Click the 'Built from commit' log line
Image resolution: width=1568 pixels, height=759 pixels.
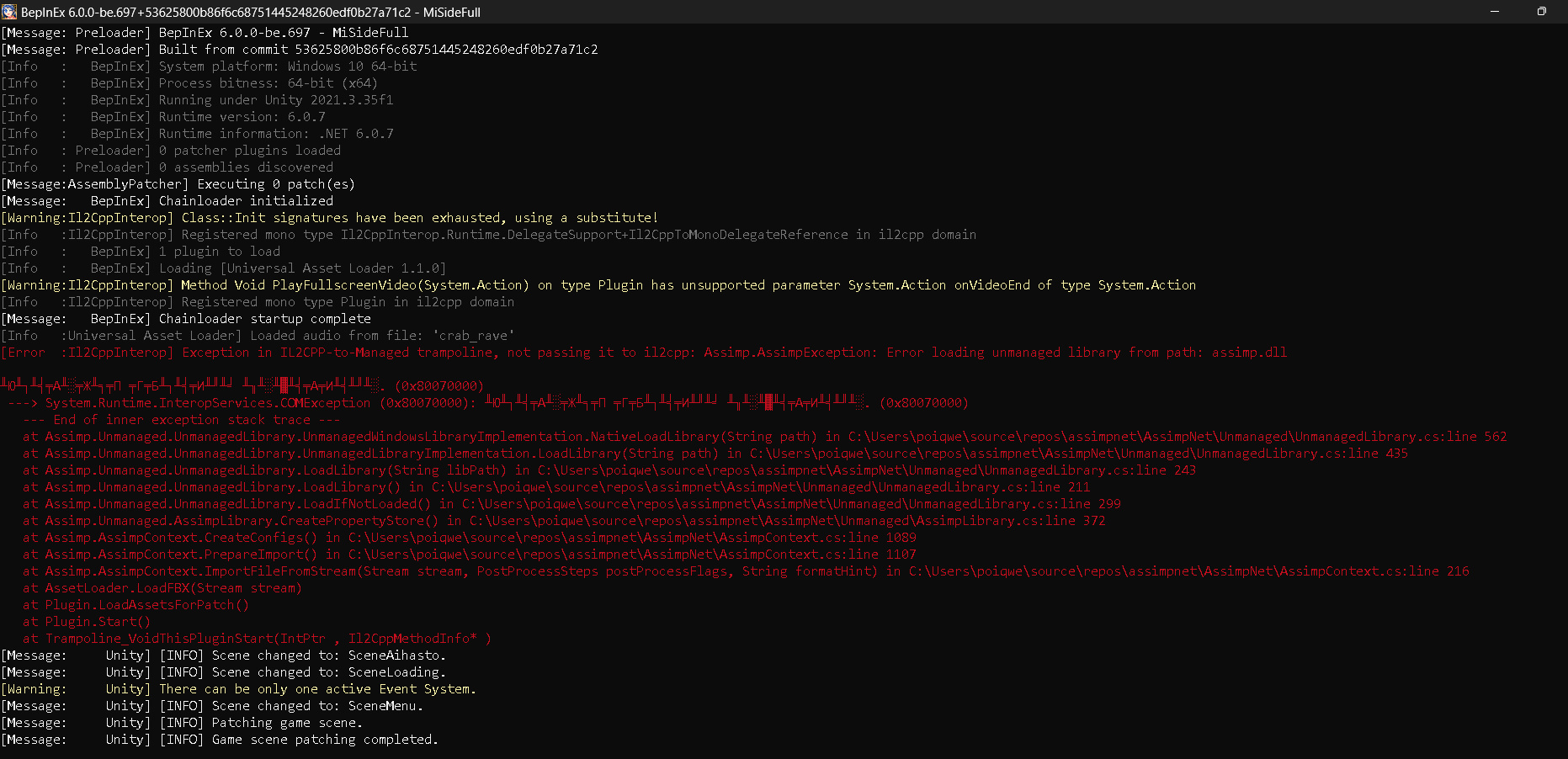tap(378, 50)
